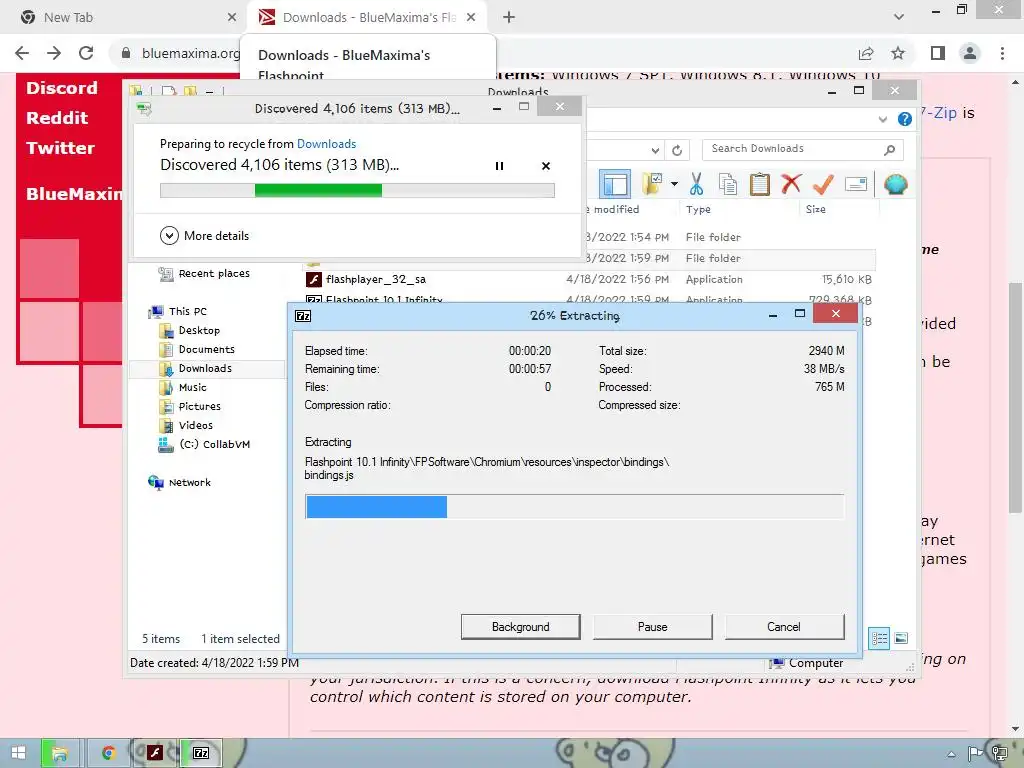
Task: Click the Paste clipboard icon in Explorer toolbar
Action: pyautogui.click(x=759, y=184)
